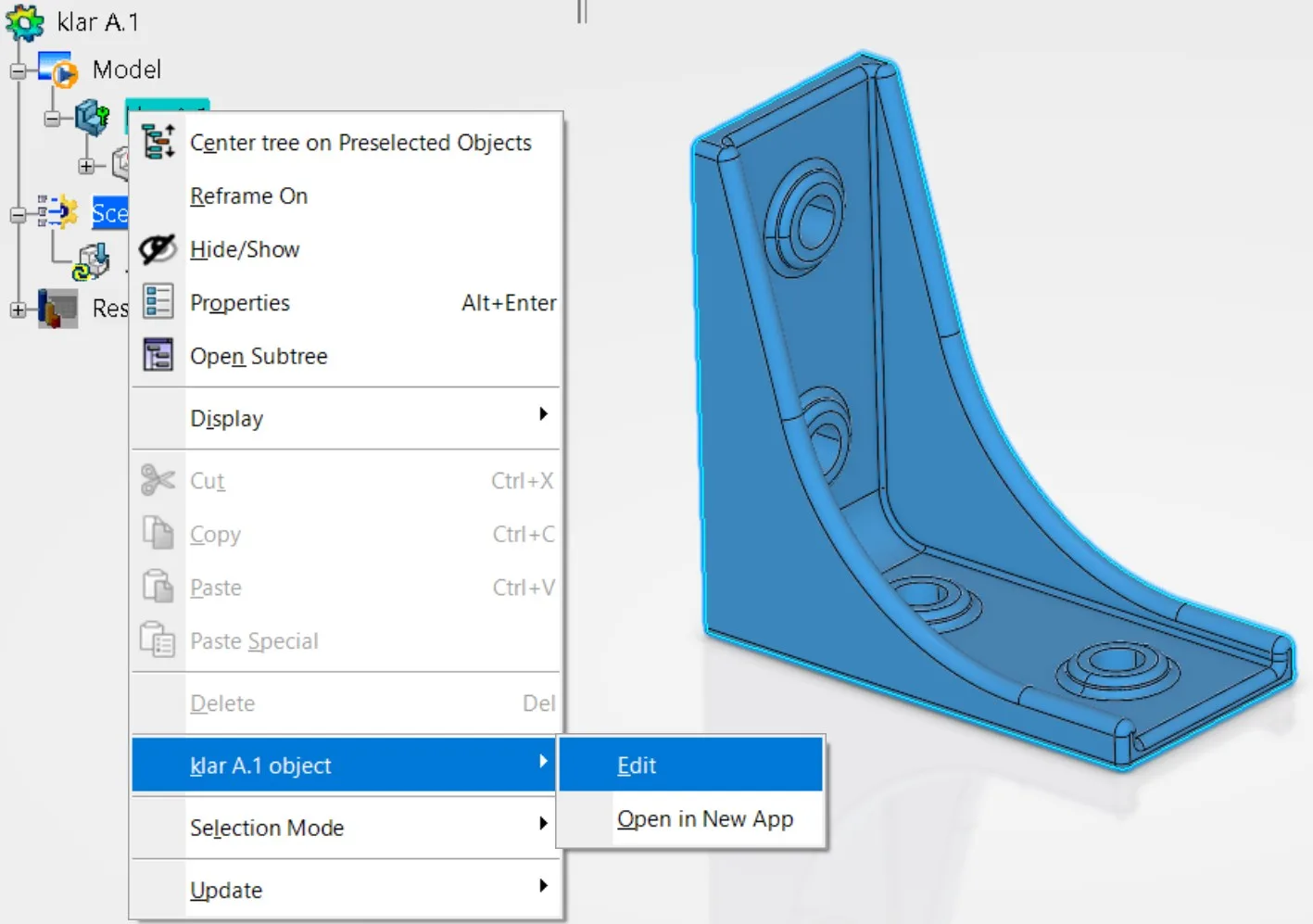Collapse the Model tree node
The width and height of the screenshot is (1313, 924).
point(18,70)
